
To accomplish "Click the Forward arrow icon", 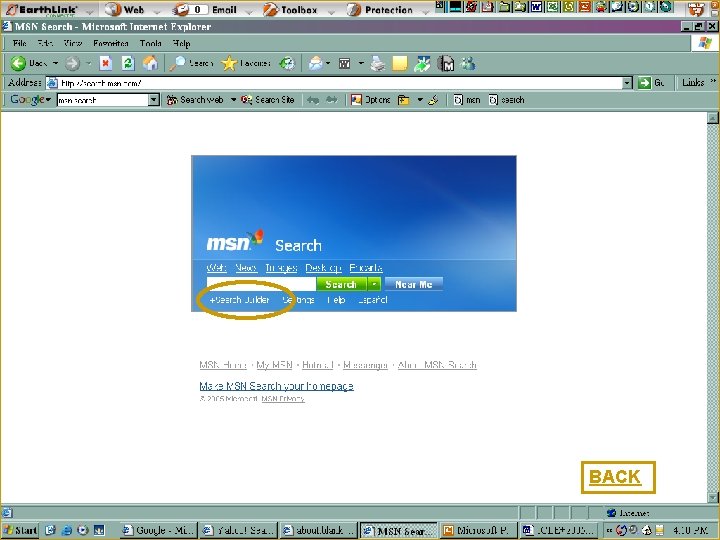I will [72, 63].
